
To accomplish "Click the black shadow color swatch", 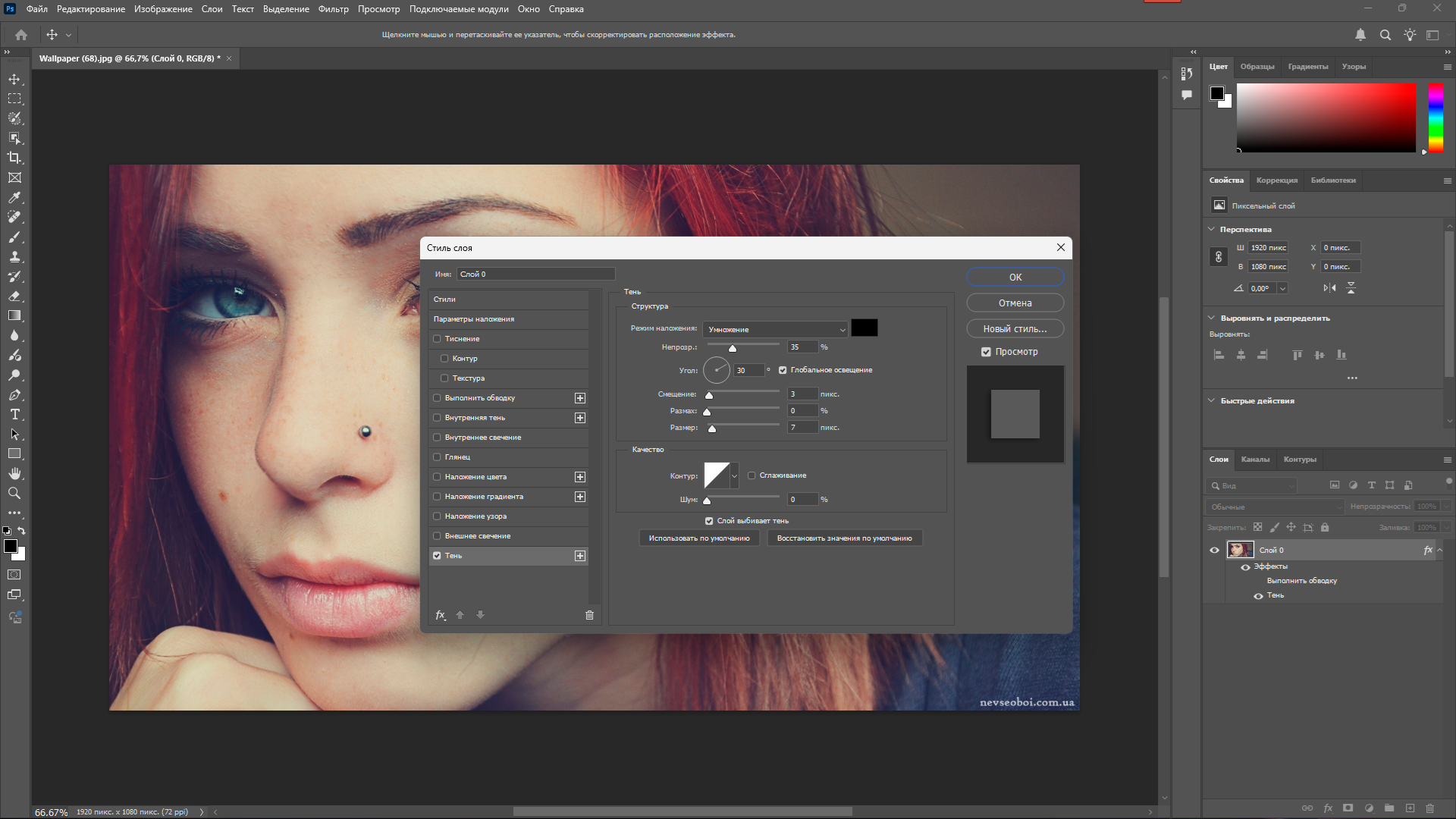I will click(x=864, y=328).
